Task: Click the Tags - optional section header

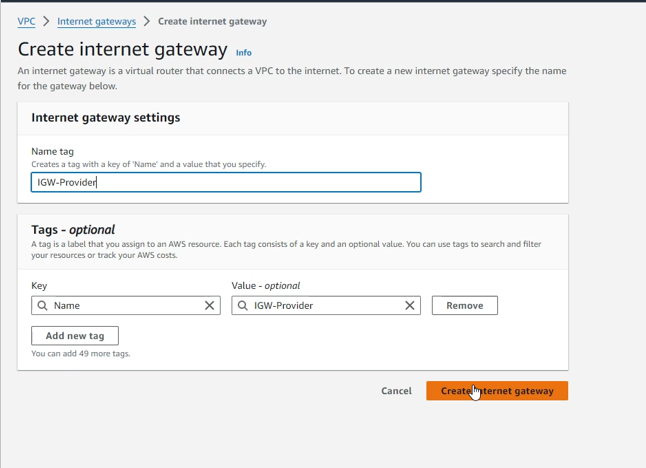Action: pos(73,230)
